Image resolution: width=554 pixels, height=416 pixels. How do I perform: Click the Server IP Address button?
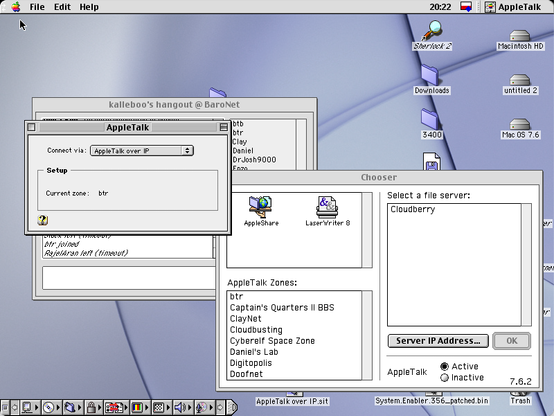coord(438,341)
